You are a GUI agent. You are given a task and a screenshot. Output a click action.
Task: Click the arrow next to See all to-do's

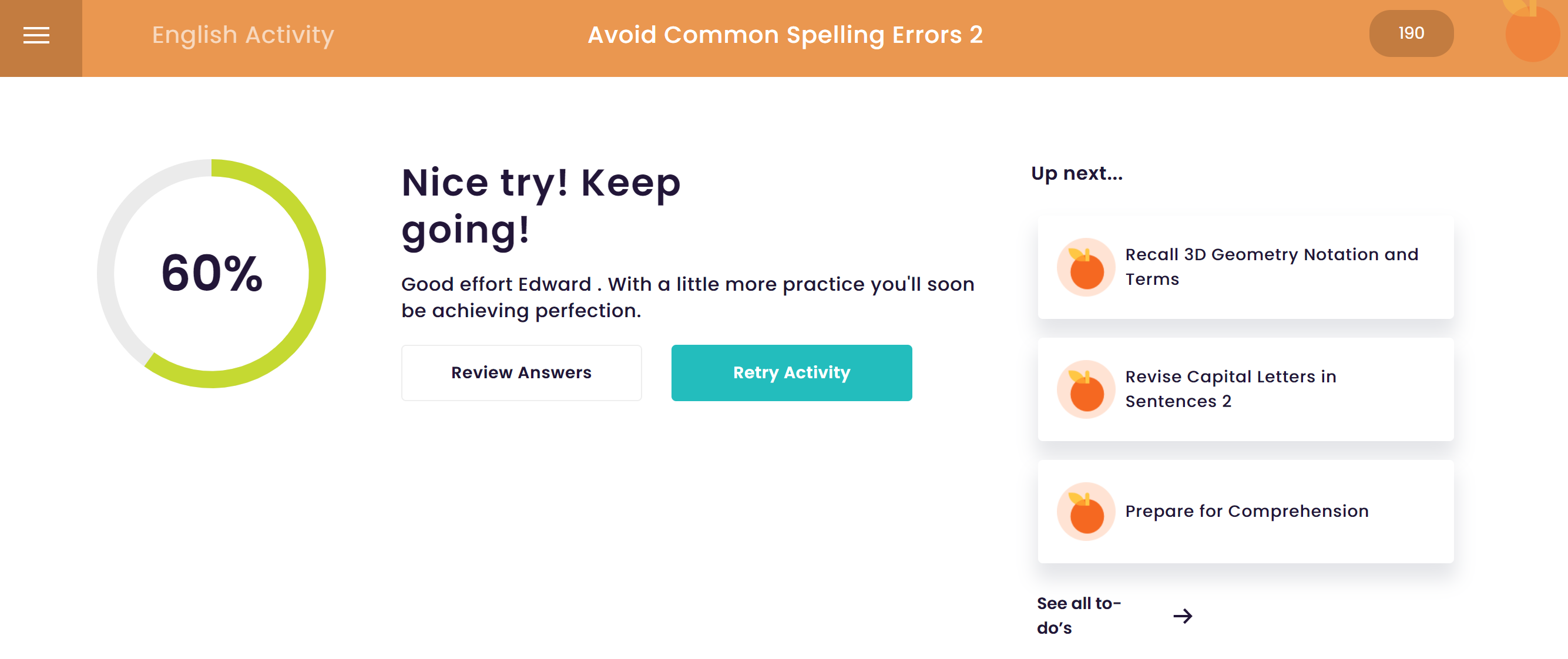tap(1184, 616)
